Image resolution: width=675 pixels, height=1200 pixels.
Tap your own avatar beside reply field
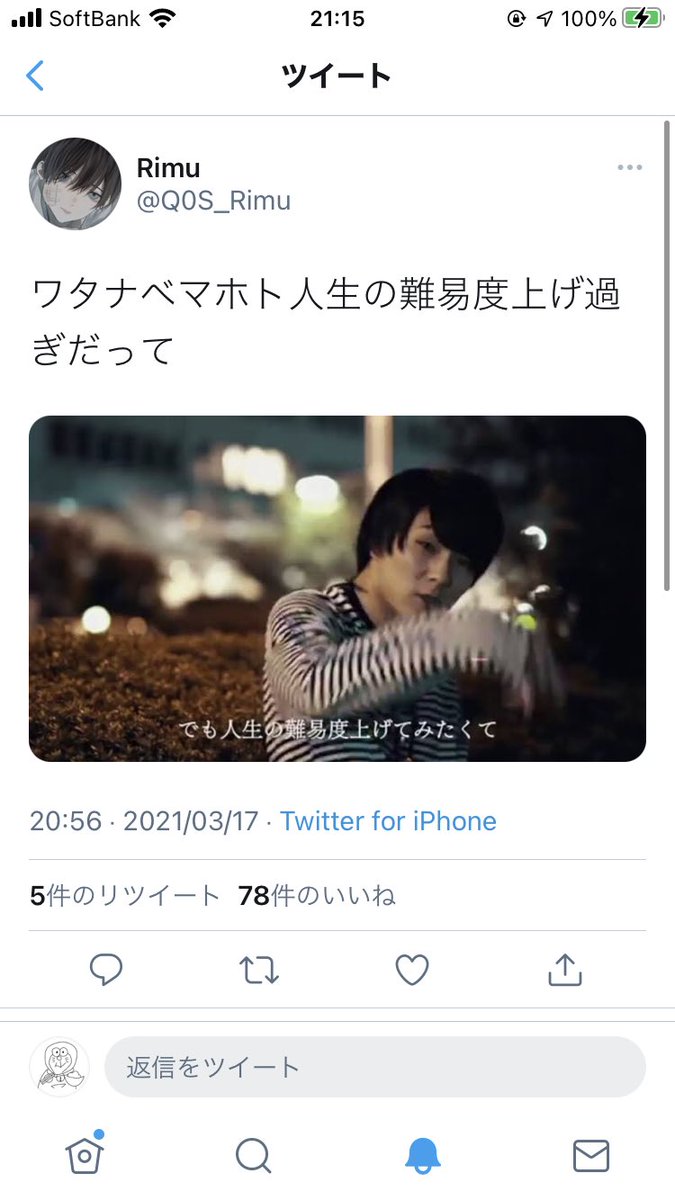(x=60, y=1067)
